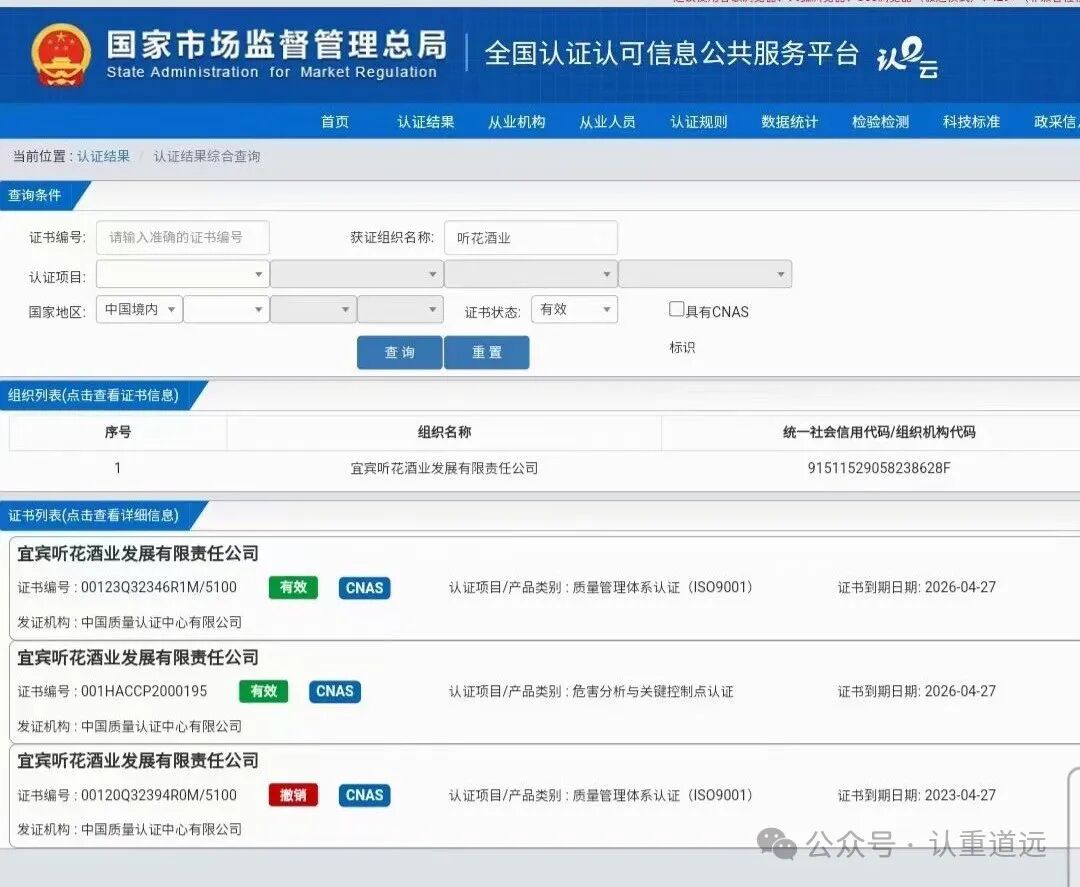Open the 从业机构 navigation tab

point(516,122)
